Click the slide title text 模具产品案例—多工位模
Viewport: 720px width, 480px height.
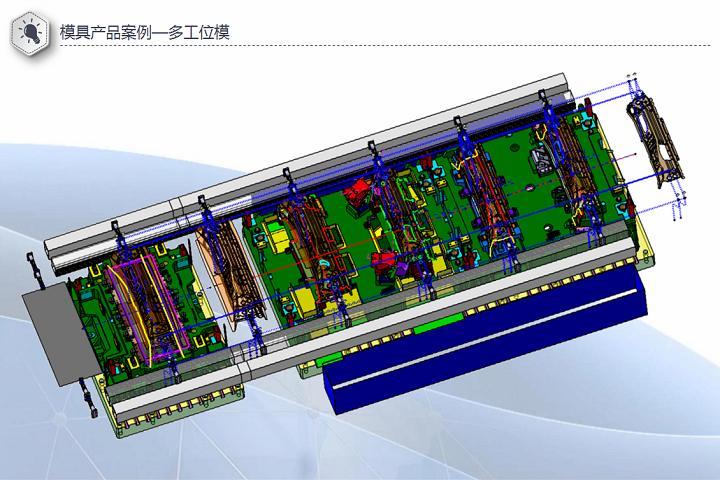[145, 33]
